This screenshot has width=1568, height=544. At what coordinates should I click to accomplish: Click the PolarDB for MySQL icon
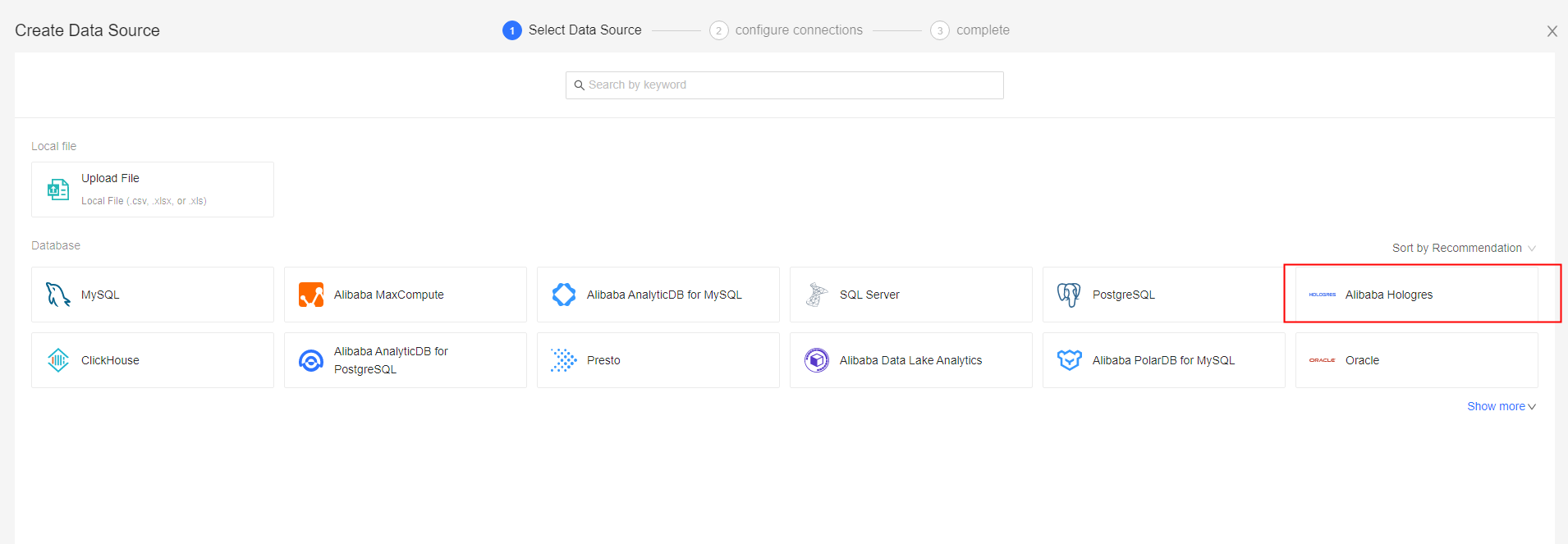click(x=1070, y=360)
